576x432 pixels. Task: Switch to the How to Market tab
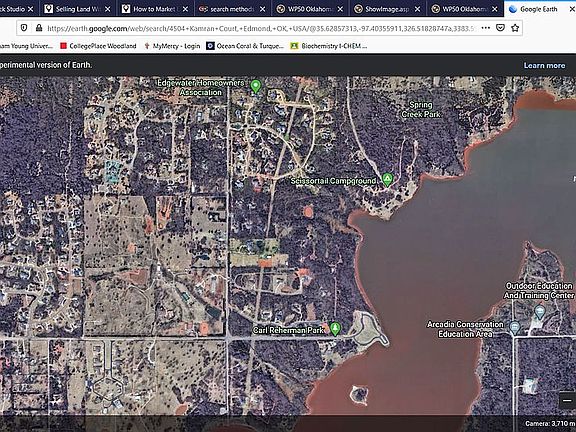155,9
